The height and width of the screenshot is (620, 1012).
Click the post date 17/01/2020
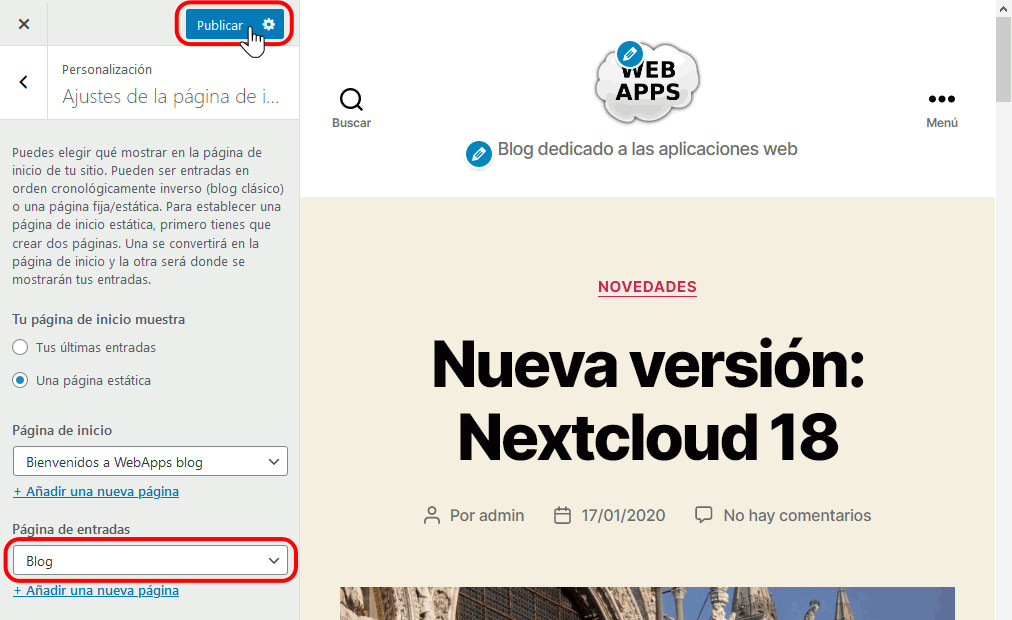pyautogui.click(x=623, y=515)
